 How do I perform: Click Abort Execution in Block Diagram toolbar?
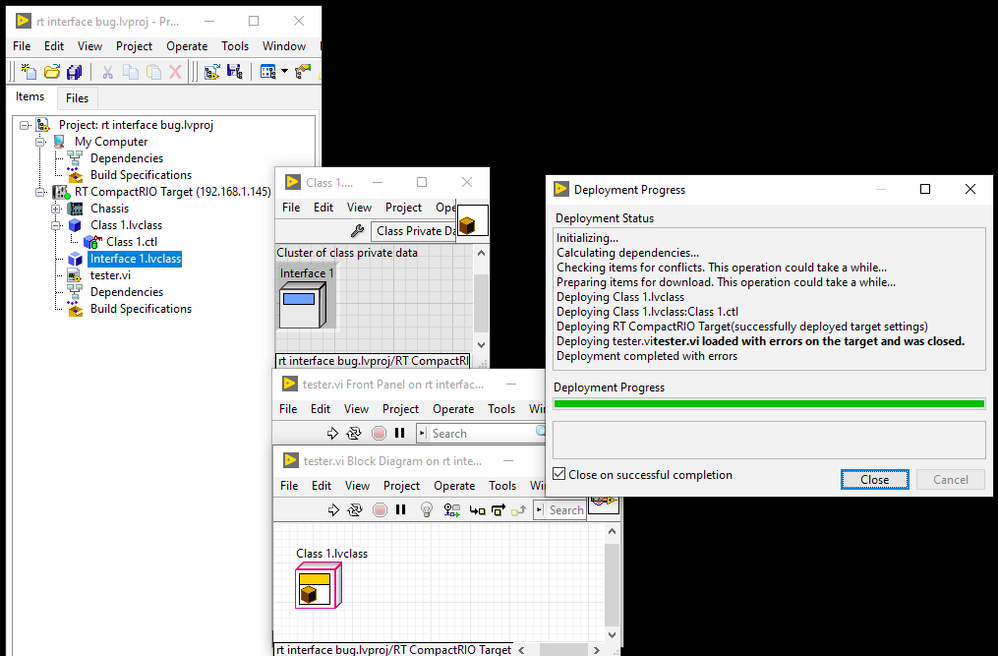pos(379,510)
